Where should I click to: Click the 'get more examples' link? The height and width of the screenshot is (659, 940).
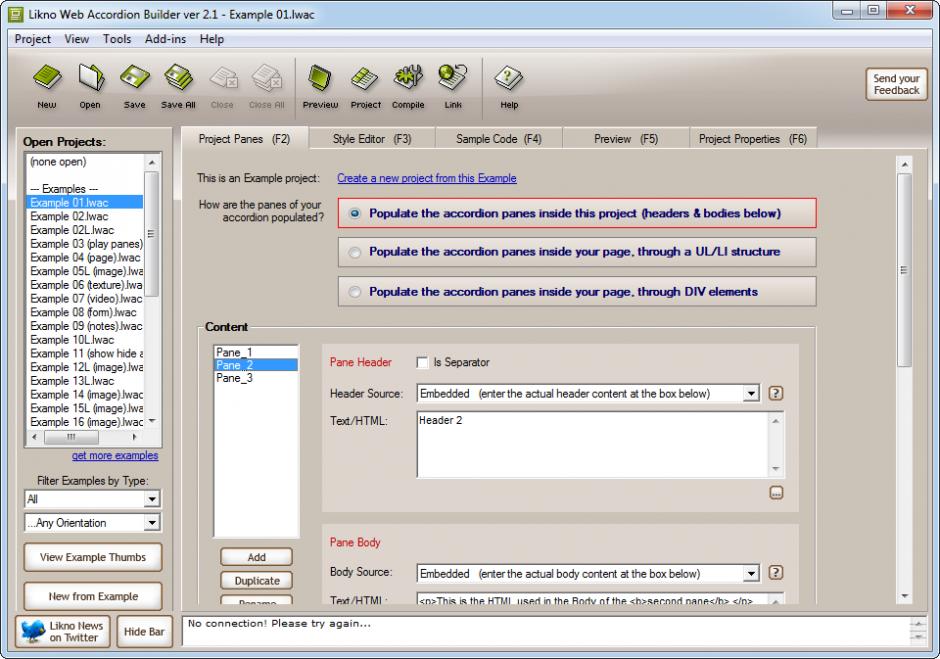[115, 456]
